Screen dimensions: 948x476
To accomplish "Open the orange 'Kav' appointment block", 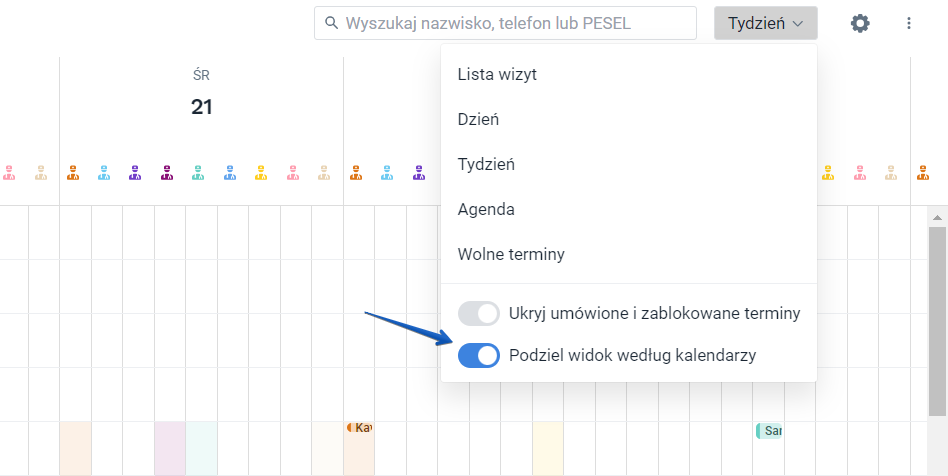I will 360,428.
